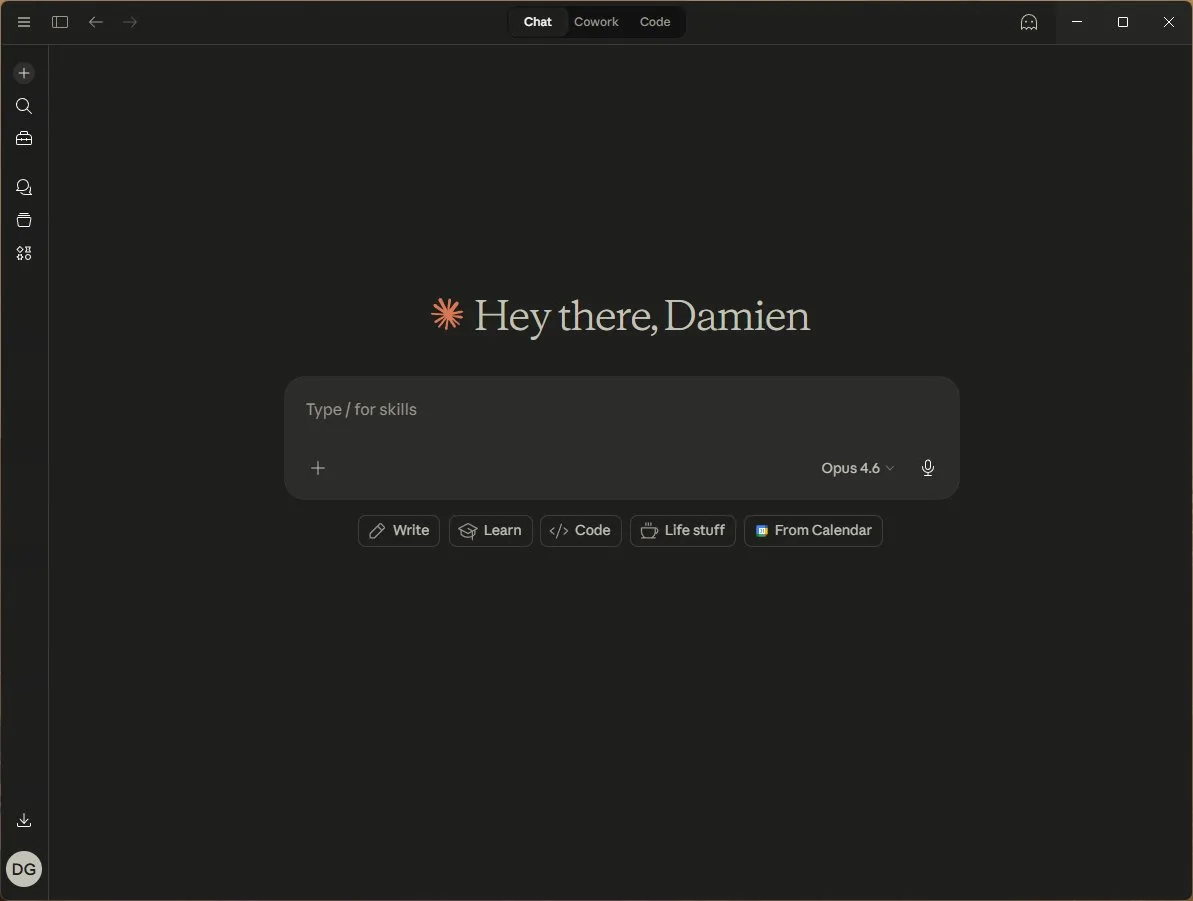
Task: Minimize the application window
Action: pos(1077,22)
